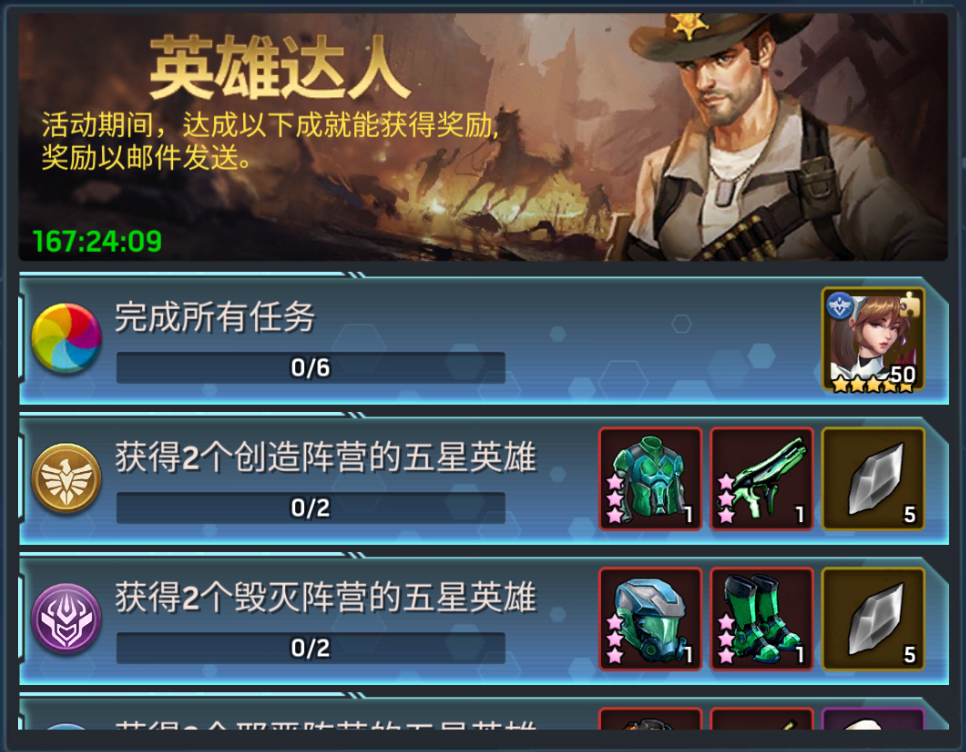Tap the Creation faction 0/2 progress bar
The height and width of the screenshot is (752, 966).
310,508
